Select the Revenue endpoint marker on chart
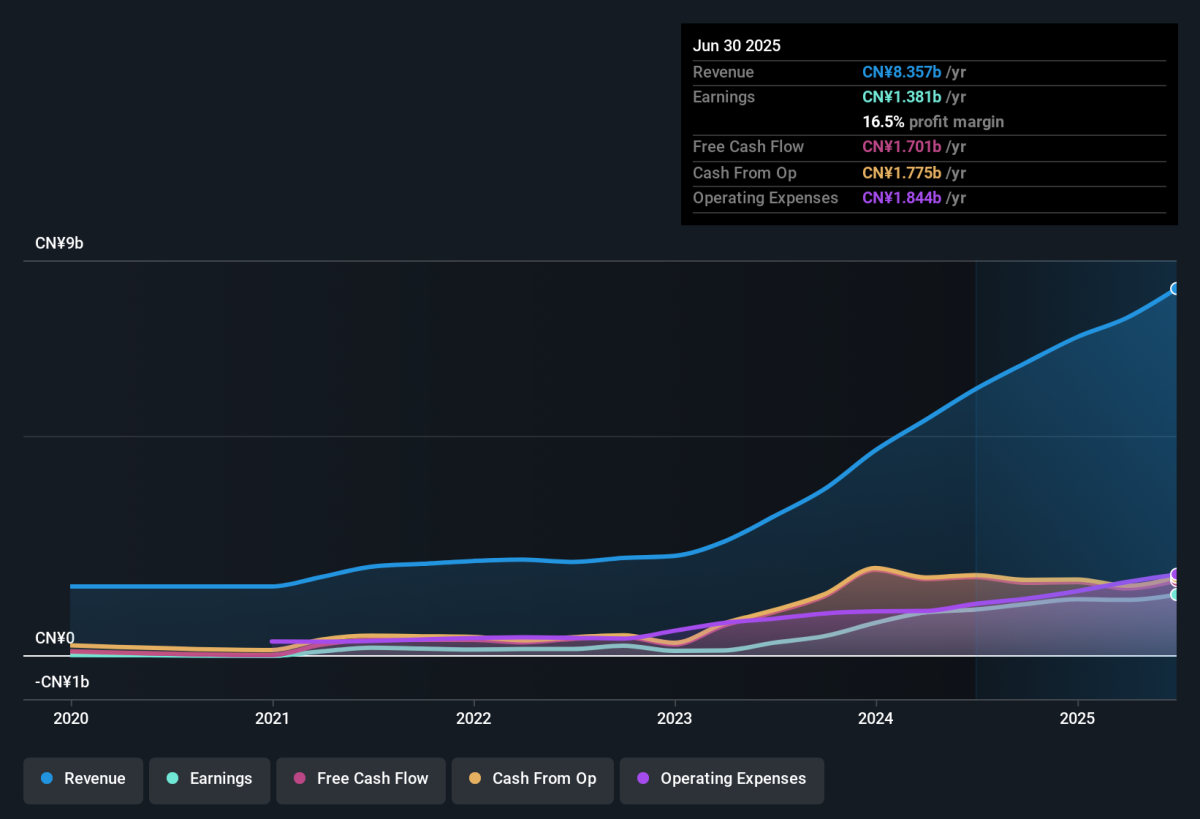Image resolution: width=1200 pixels, height=819 pixels. (1176, 289)
